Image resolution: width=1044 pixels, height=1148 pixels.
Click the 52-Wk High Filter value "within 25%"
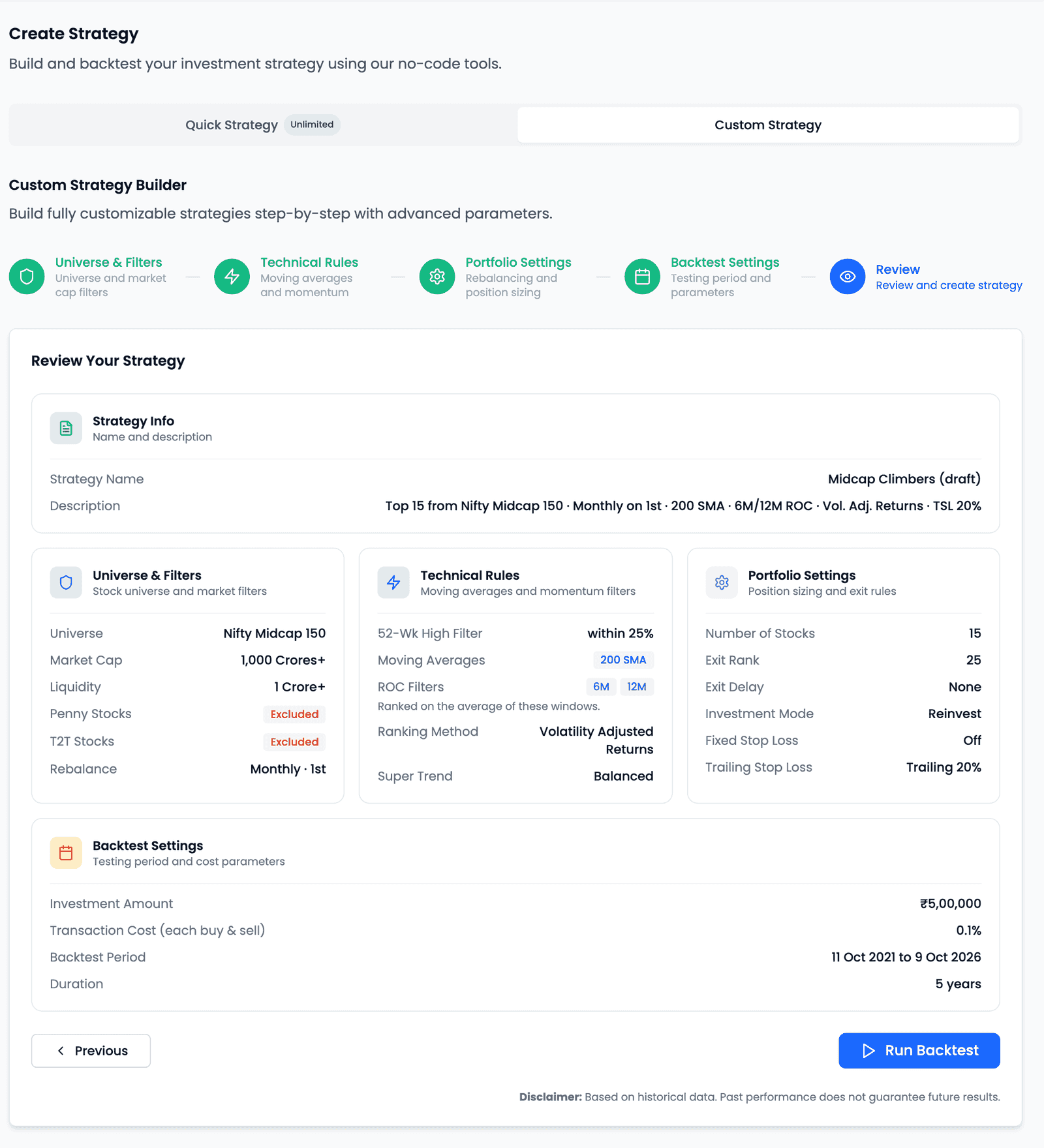tap(621, 633)
